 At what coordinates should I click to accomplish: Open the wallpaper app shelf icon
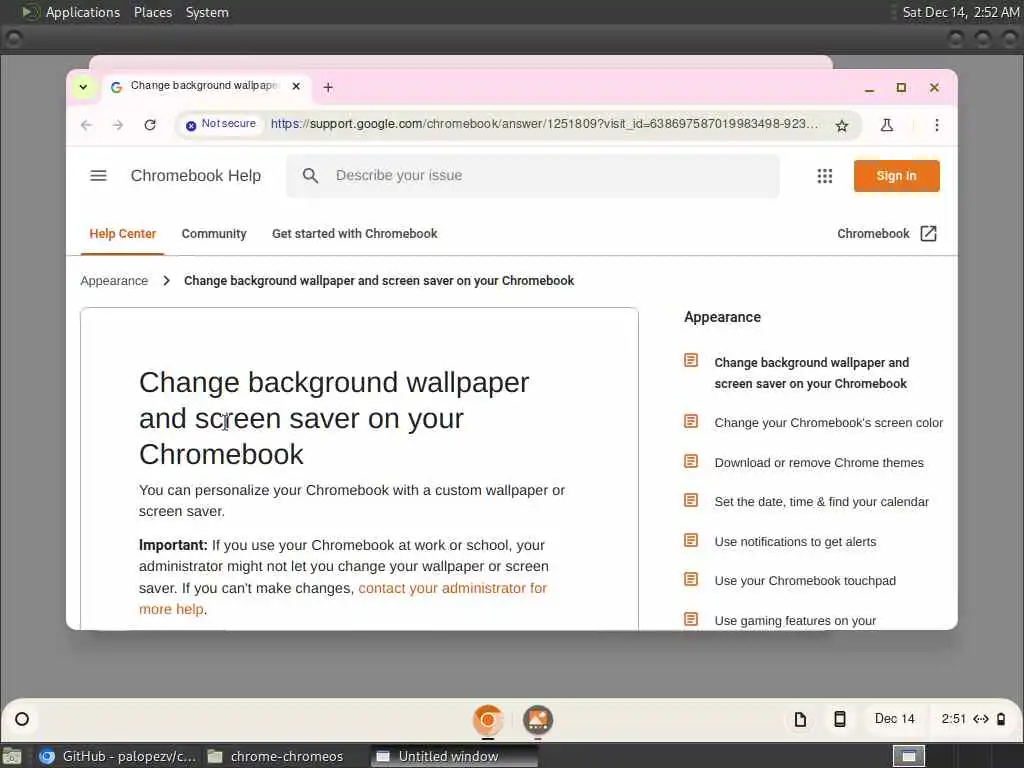point(537,720)
